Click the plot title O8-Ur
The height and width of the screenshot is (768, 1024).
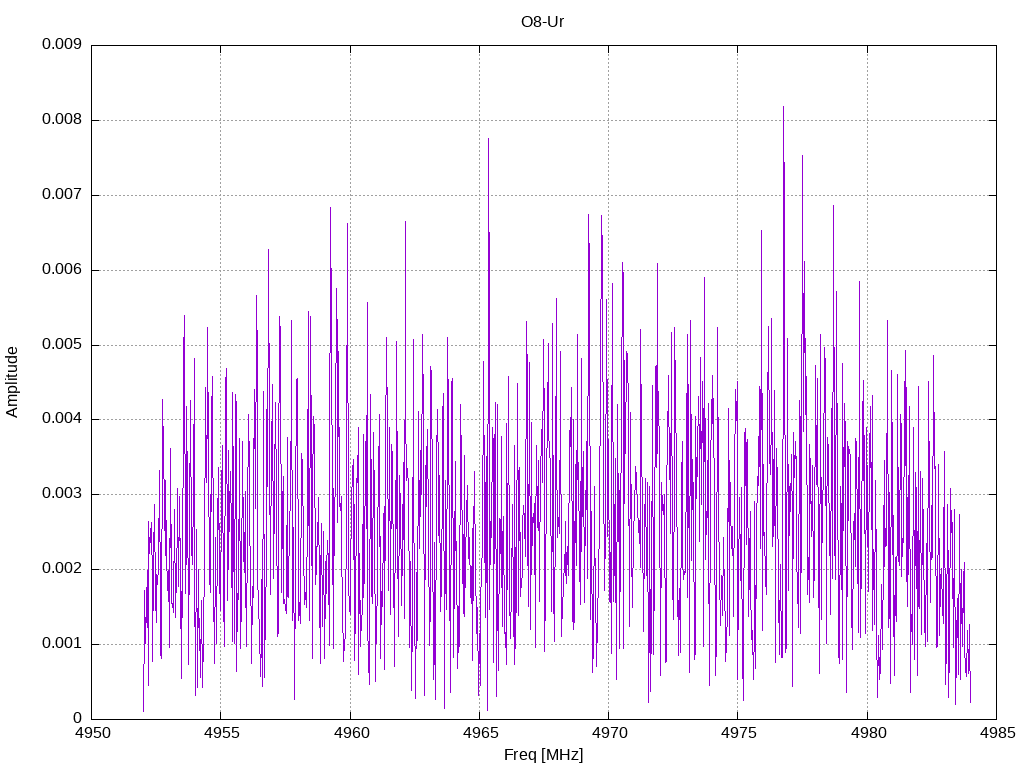542,22
